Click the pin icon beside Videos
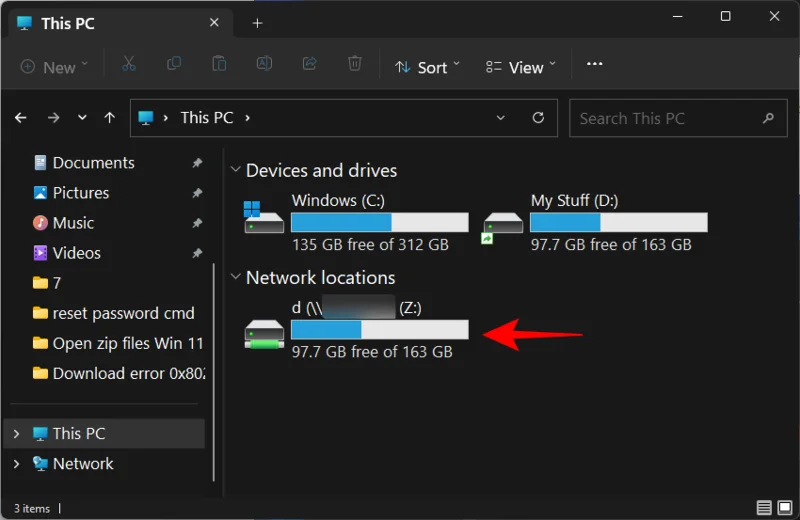800x520 pixels. 197,253
